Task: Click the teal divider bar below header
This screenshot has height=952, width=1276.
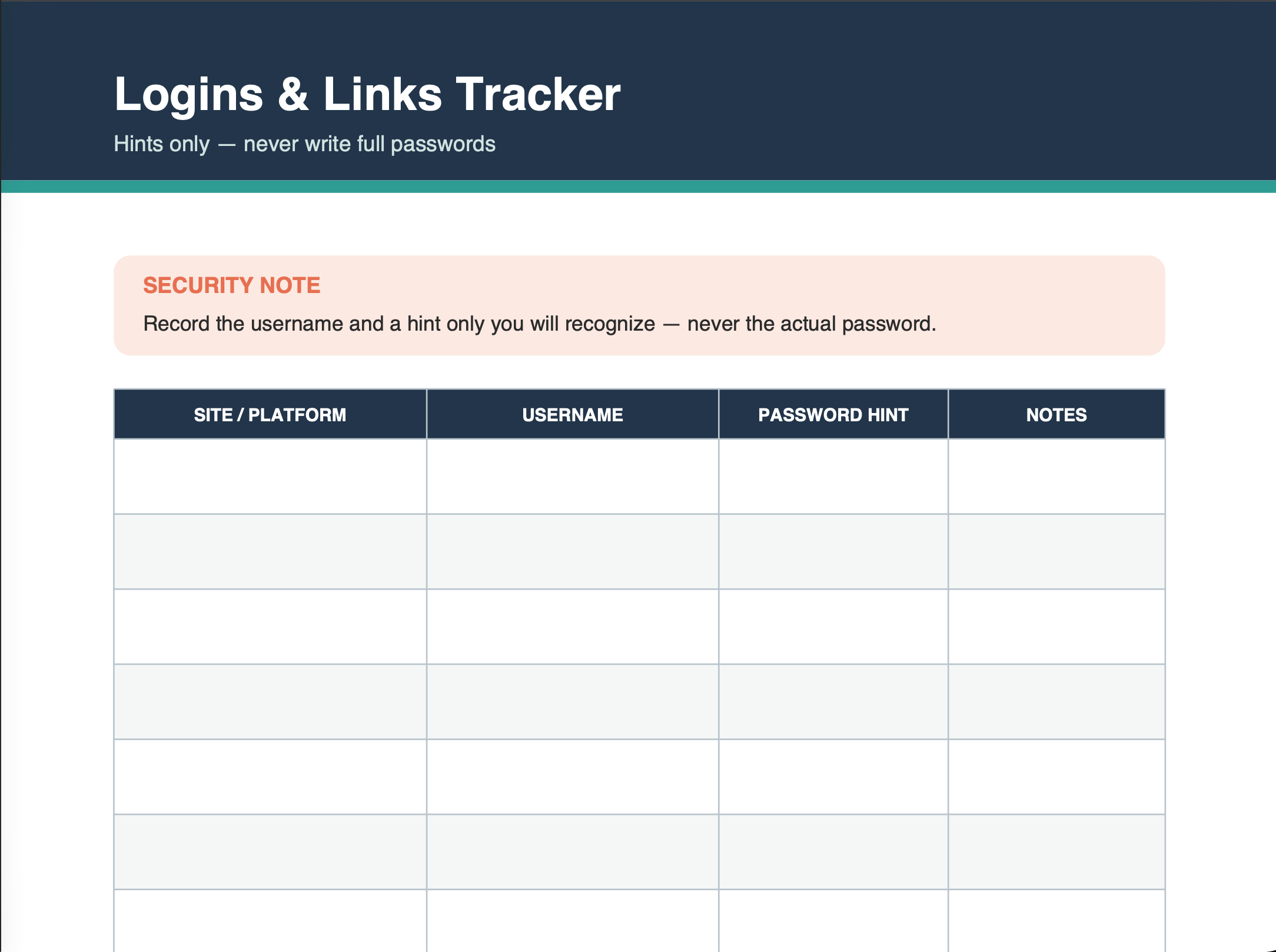Action: (638, 187)
